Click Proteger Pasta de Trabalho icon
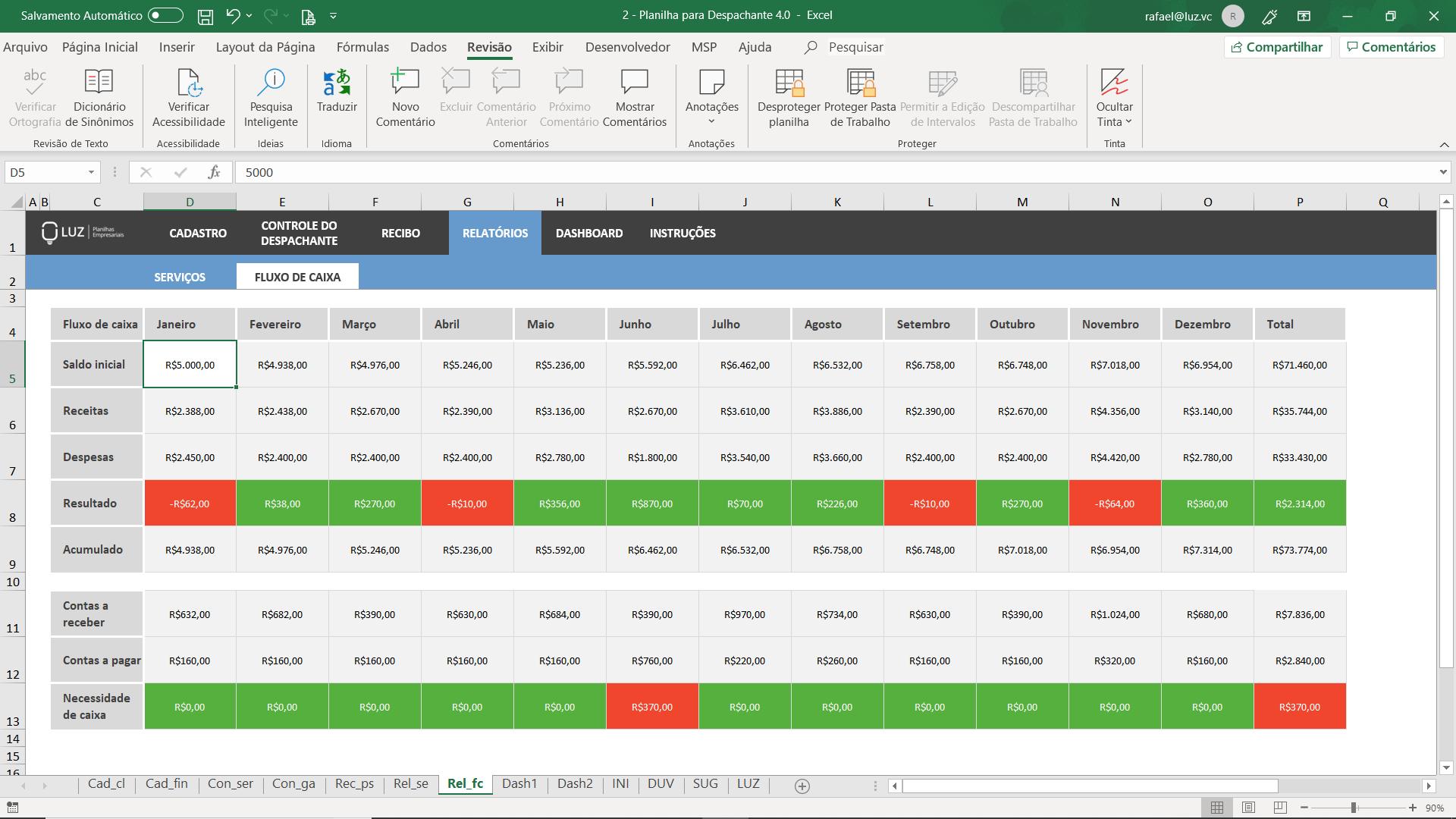The image size is (1456, 819). coord(860,83)
